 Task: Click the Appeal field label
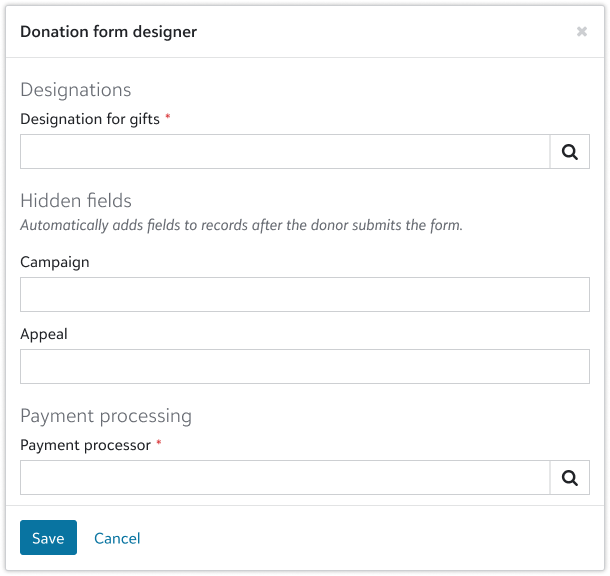pos(44,334)
